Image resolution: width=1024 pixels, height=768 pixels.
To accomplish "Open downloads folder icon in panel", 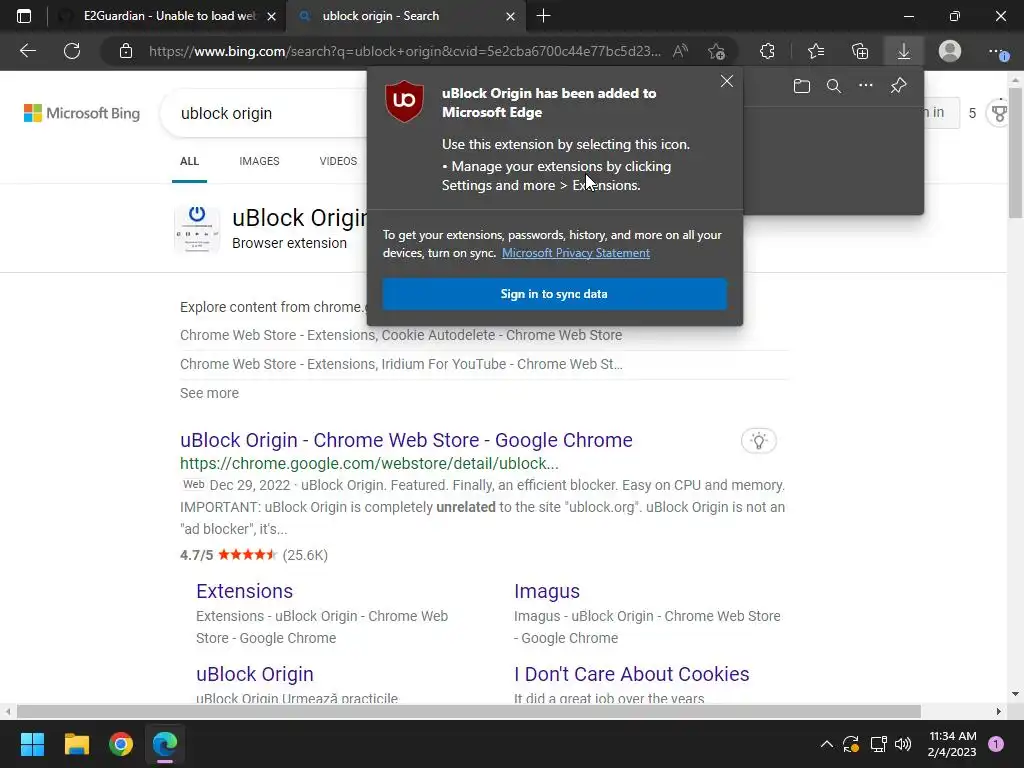I will click(x=802, y=86).
